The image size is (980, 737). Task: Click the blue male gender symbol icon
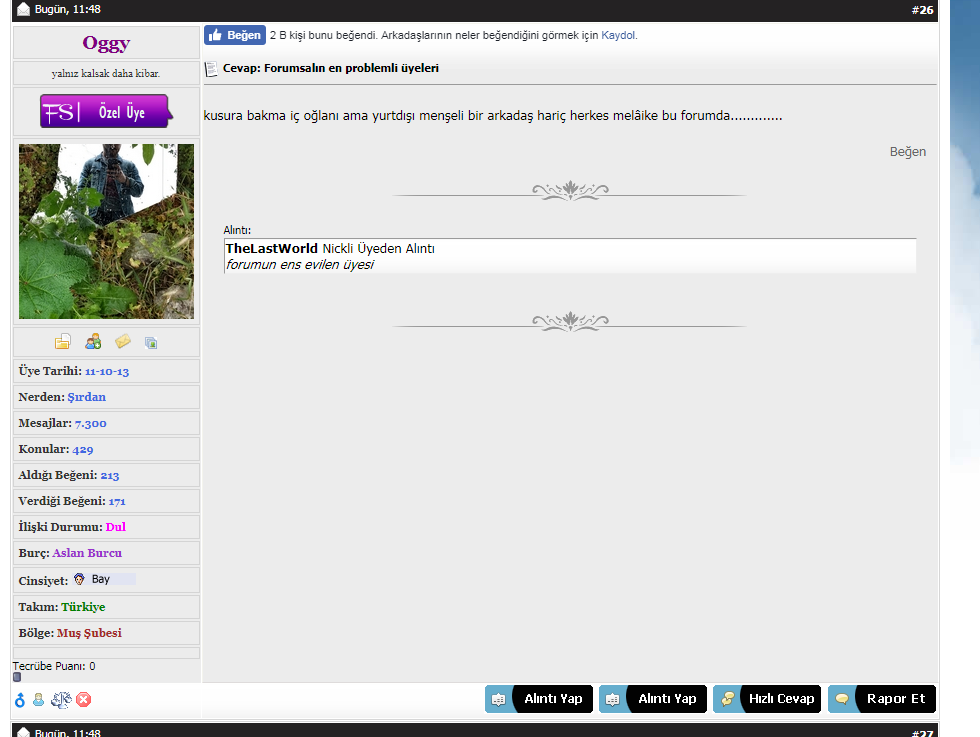click(x=20, y=699)
